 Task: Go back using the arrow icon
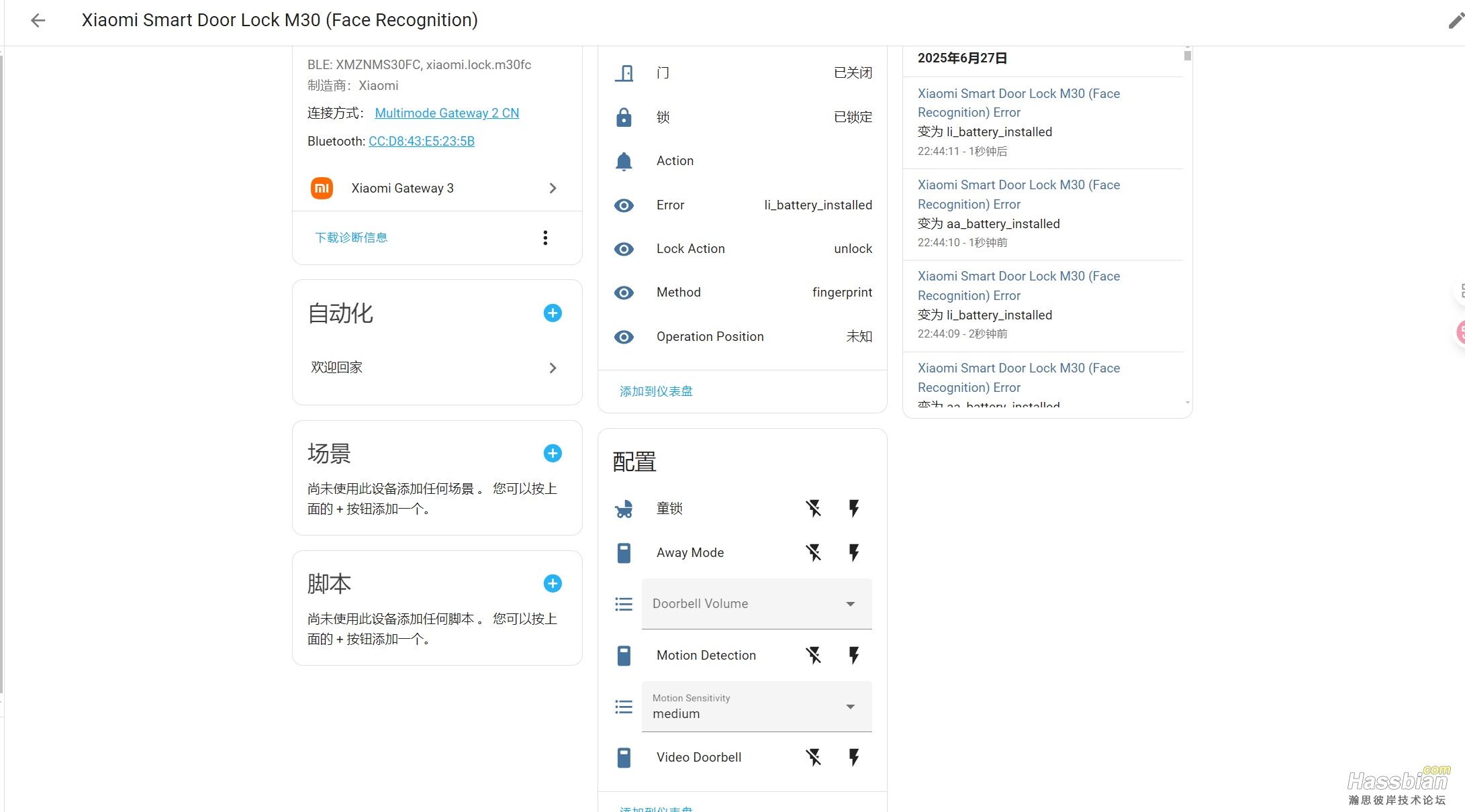tap(38, 20)
